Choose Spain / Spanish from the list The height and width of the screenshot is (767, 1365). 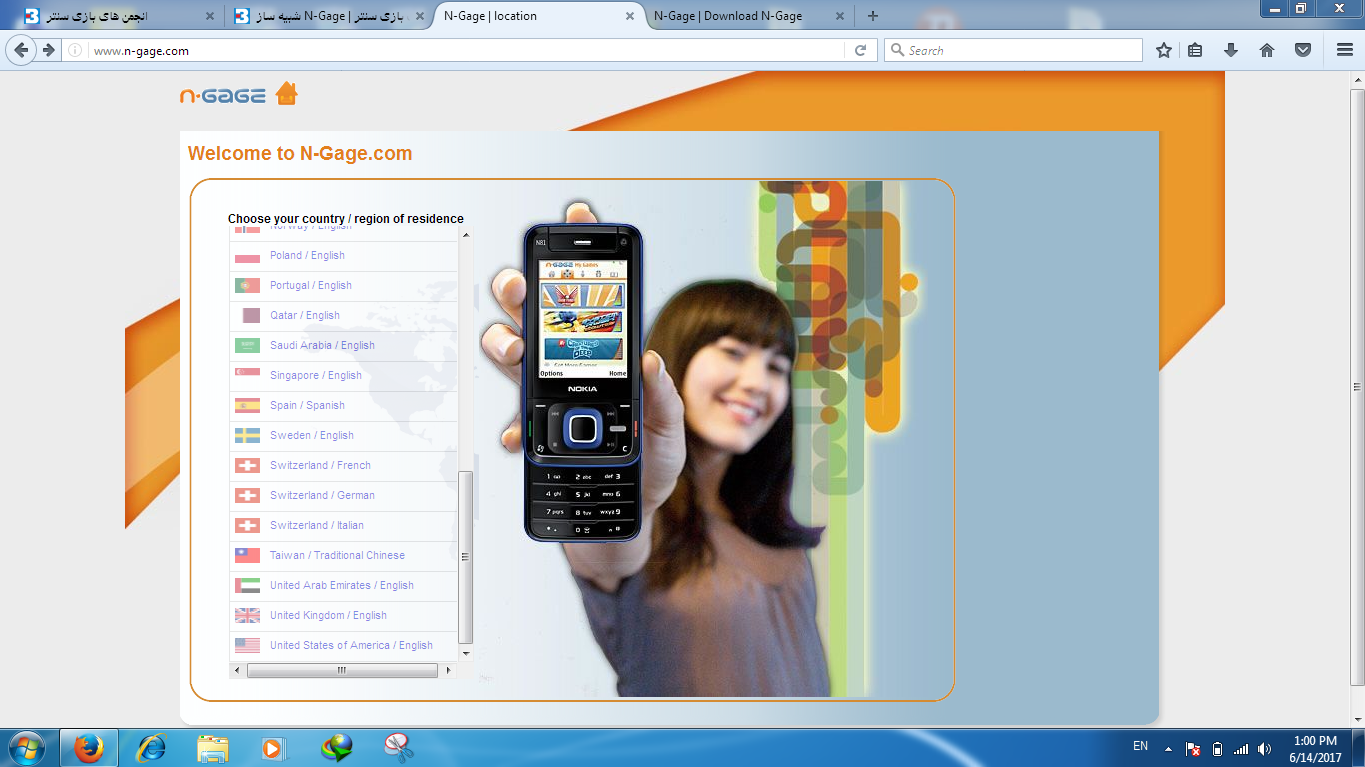click(307, 406)
